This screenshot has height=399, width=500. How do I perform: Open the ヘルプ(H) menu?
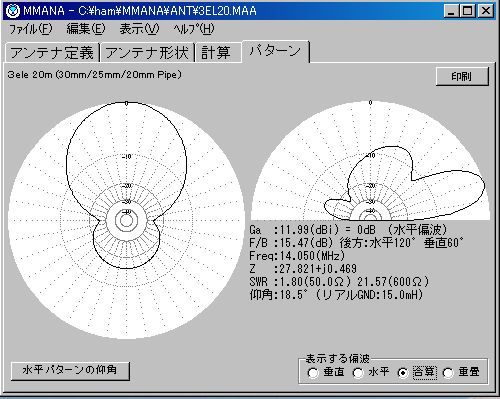coord(194,29)
